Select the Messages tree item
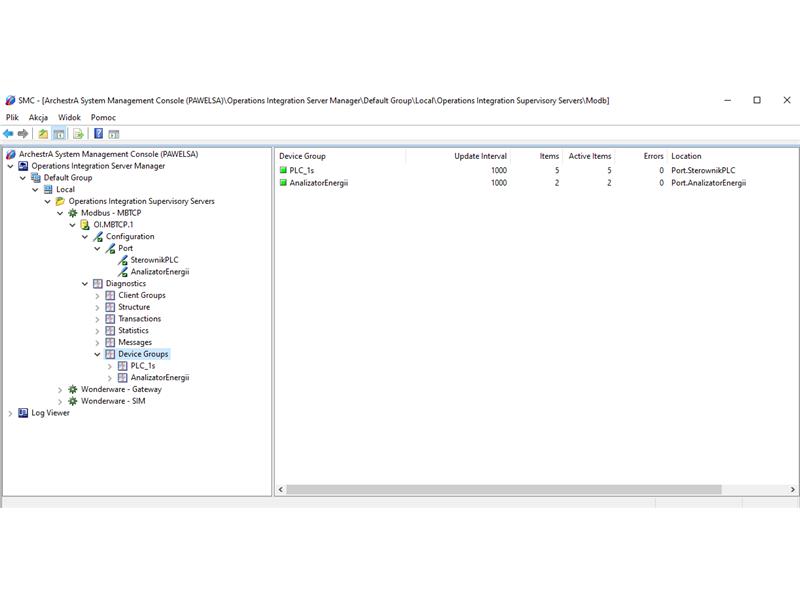The height and width of the screenshot is (600, 800). [x=135, y=342]
